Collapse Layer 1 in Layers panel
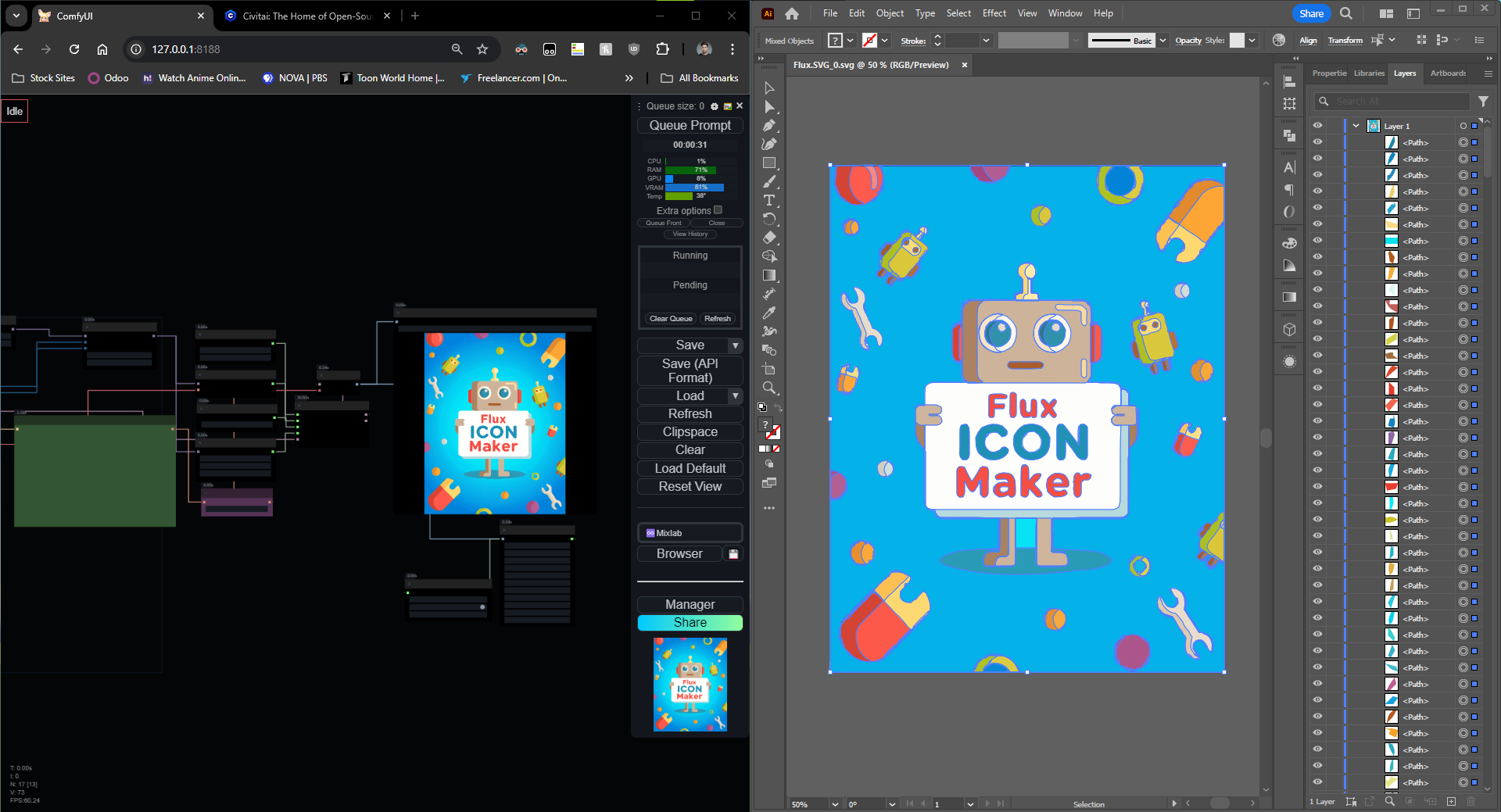The image size is (1501, 812). pyautogui.click(x=1356, y=126)
